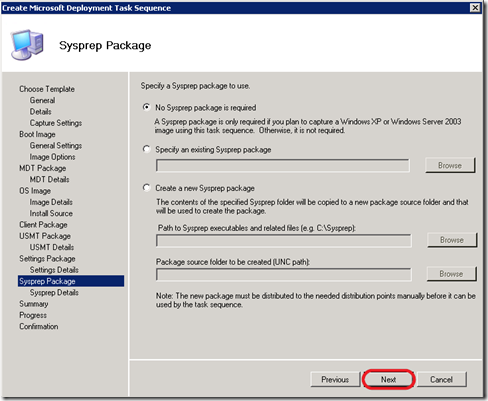The image size is (488, 401).
Task: Click the existing Sysprep package path field
Action: [x=283, y=165]
